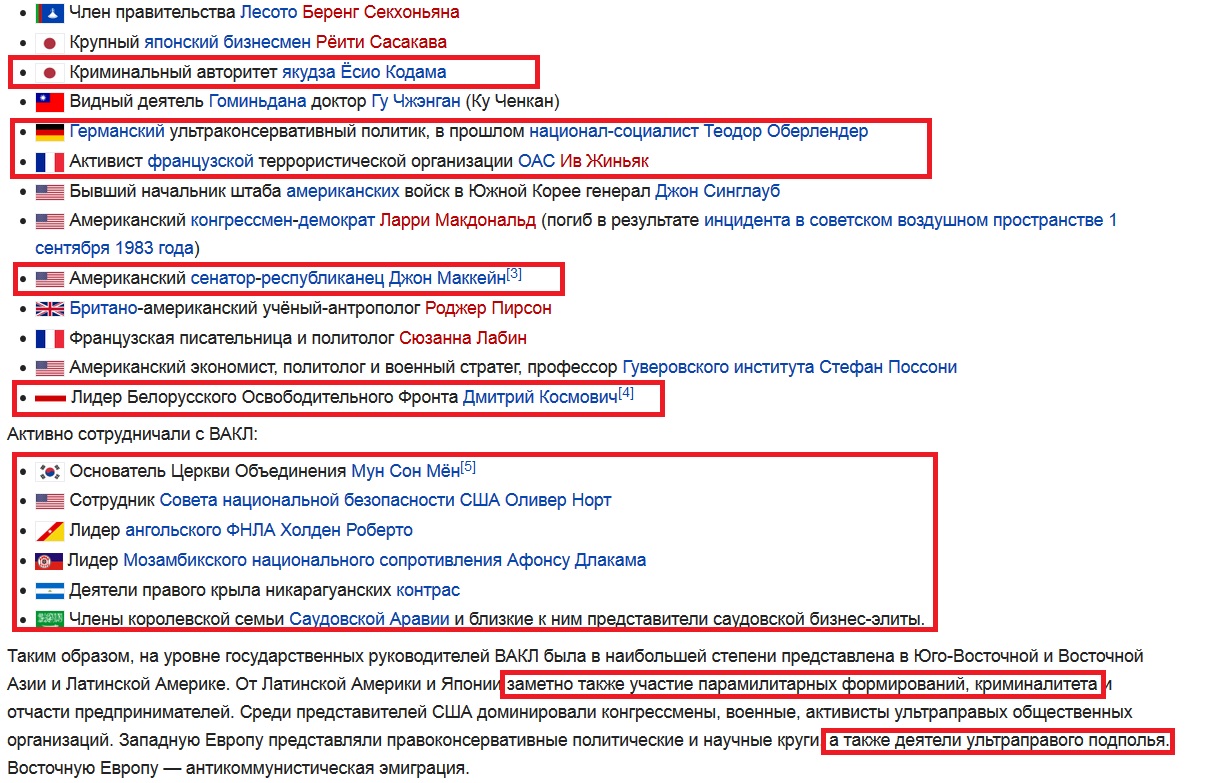This screenshot has width=1205, height=783.
Task: Open the red link Роджер Пирсон
Action: pos(488,309)
